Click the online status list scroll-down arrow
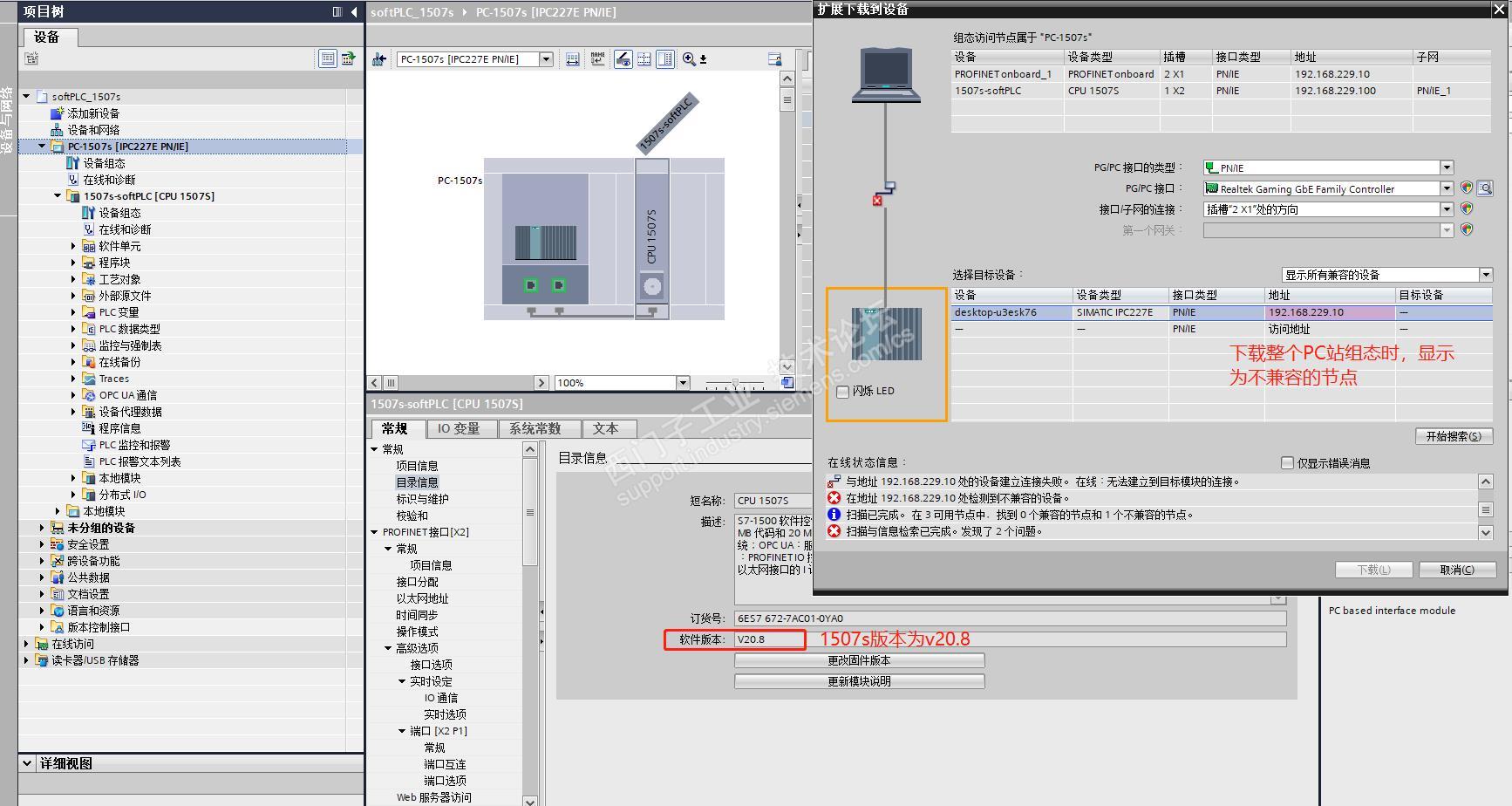The height and width of the screenshot is (806, 1512). click(1486, 532)
